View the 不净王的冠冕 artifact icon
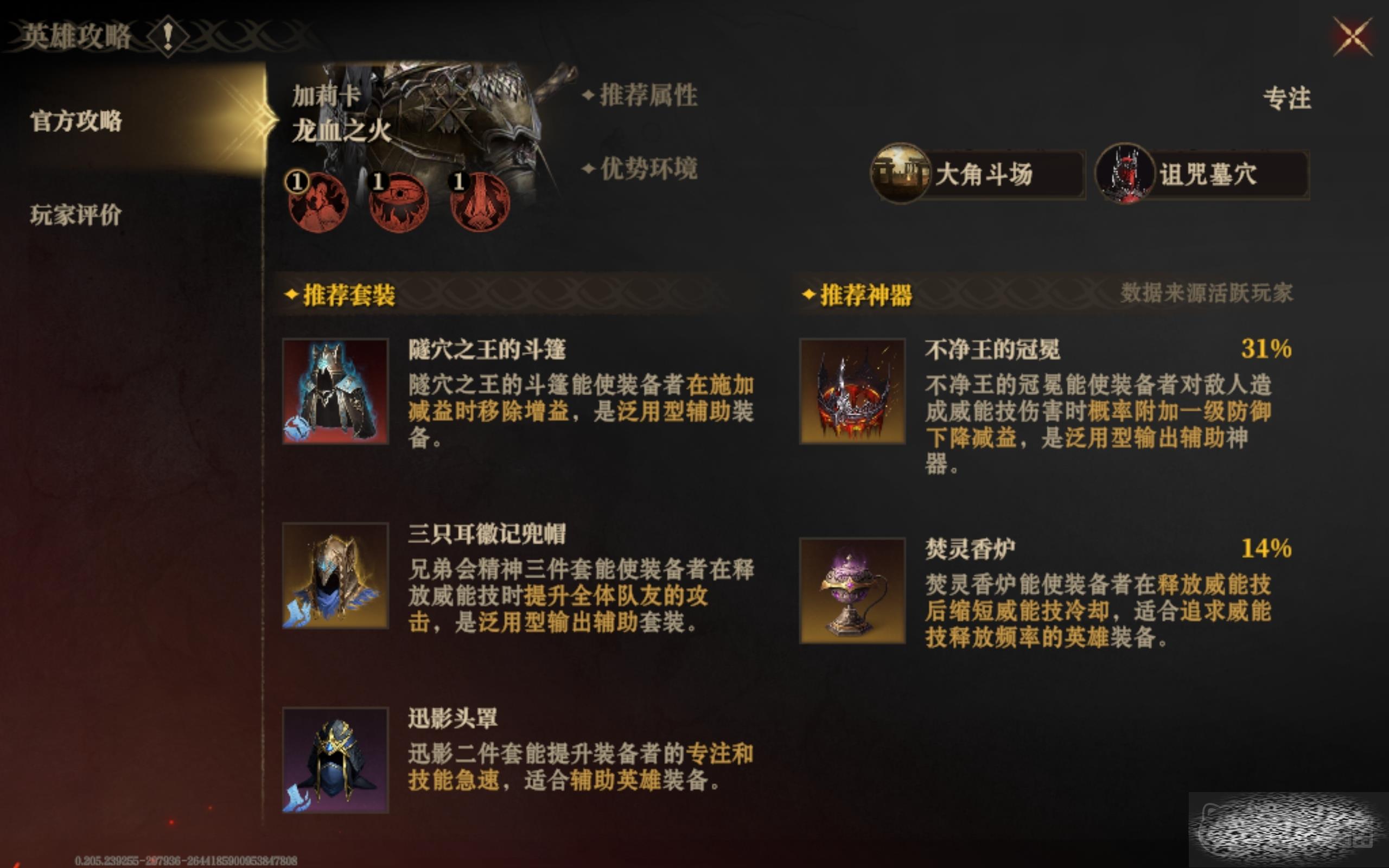This screenshot has height=868, width=1389. [852, 391]
